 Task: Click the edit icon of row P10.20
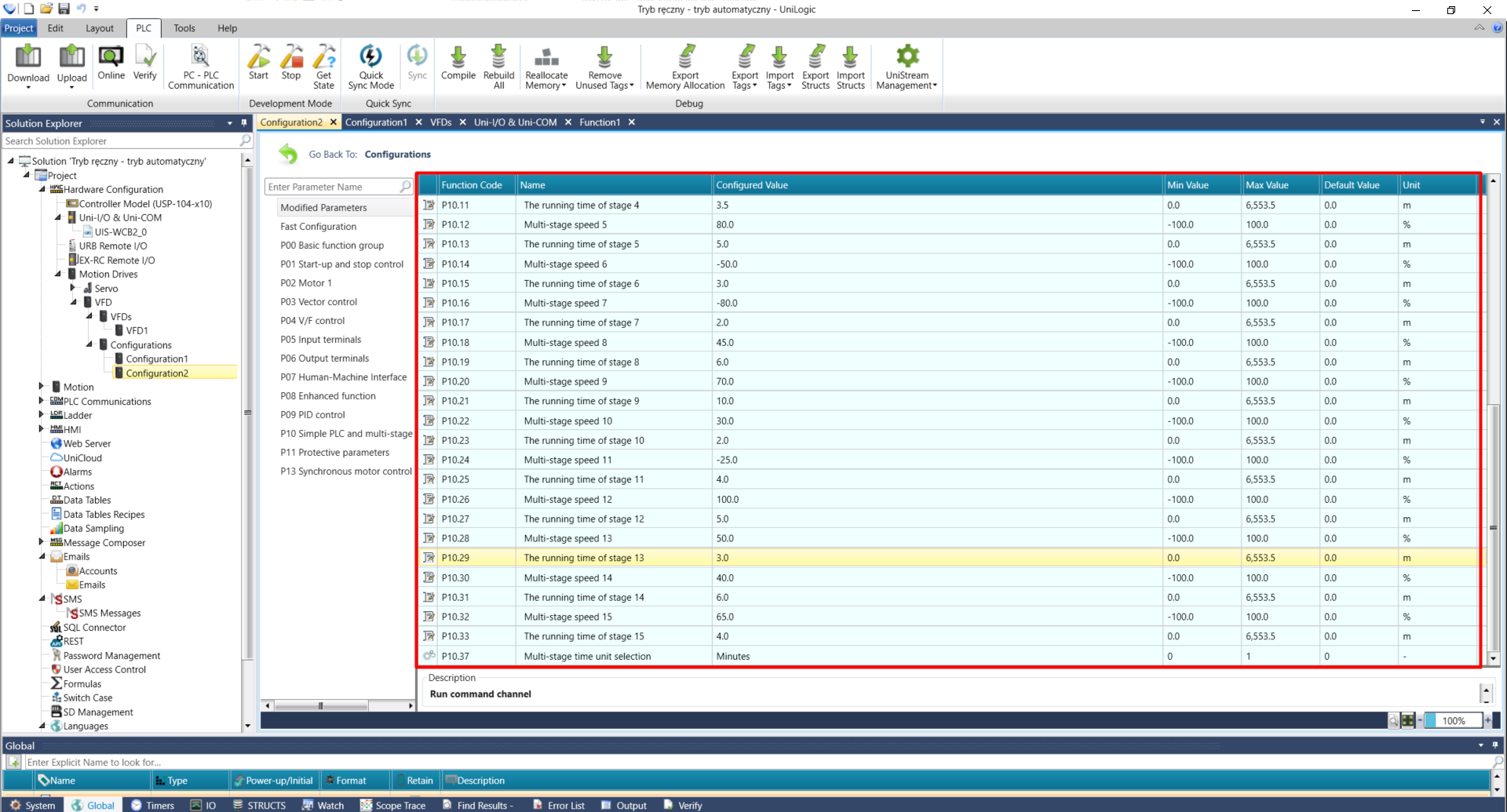pos(429,381)
